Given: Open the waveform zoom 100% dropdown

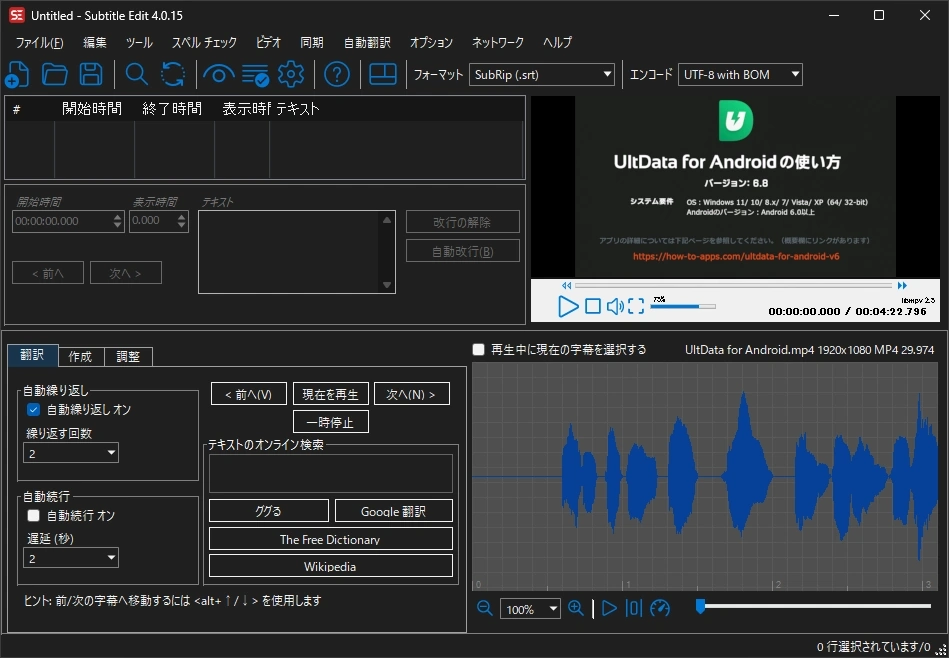Looking at the screenshot, I should click(x=530, y=609).
